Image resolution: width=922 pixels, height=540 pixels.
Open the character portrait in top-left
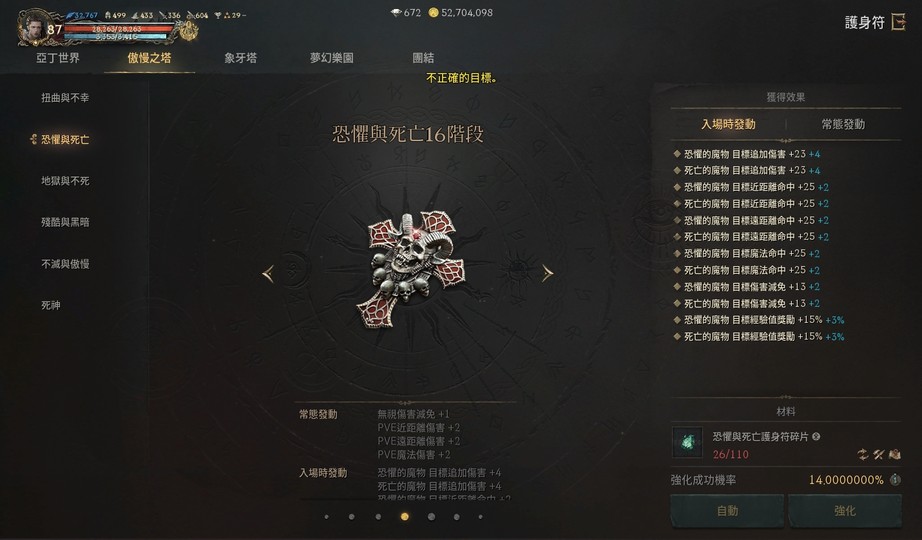click(32, 28)
